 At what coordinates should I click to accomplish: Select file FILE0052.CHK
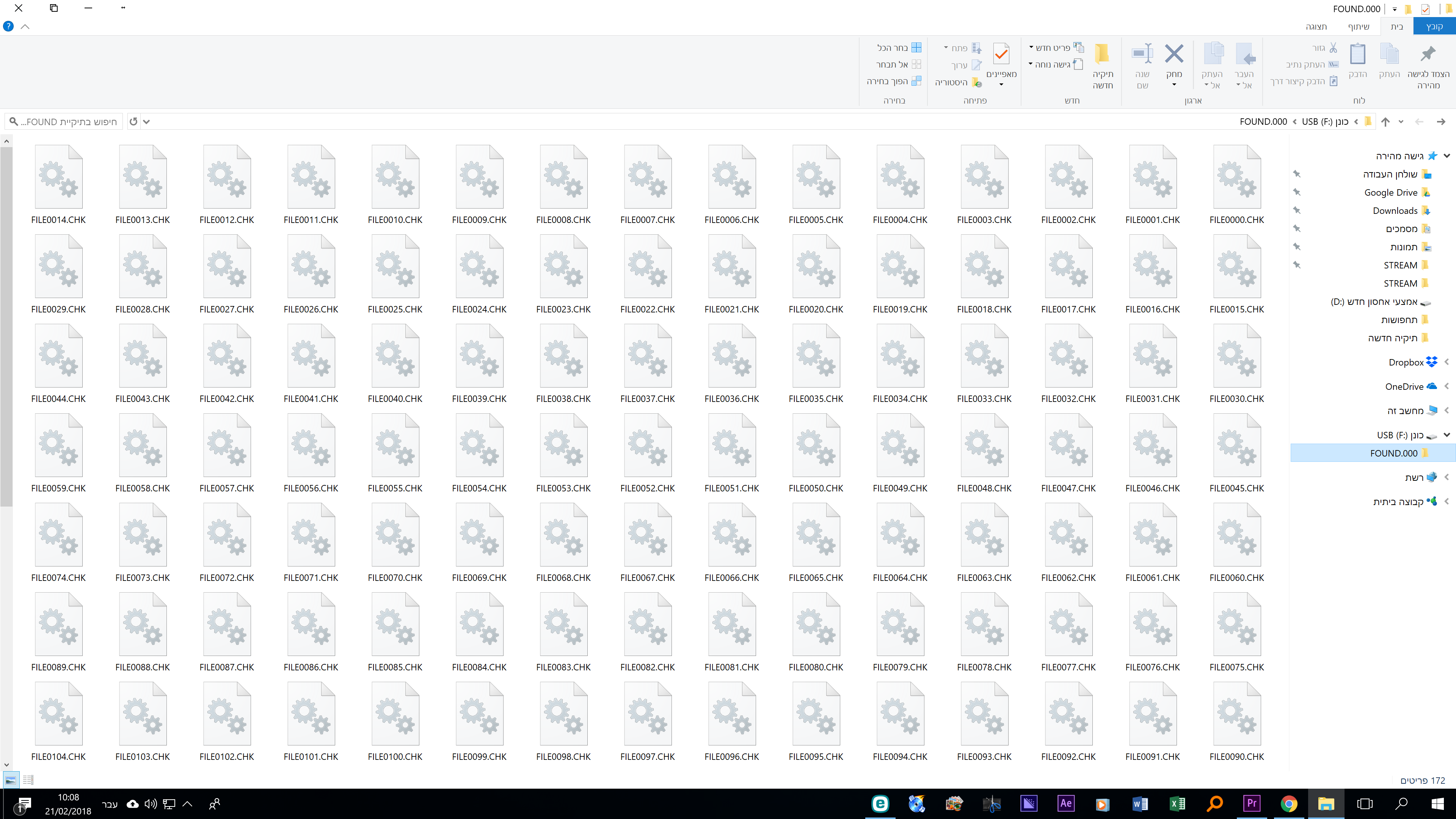647,453
